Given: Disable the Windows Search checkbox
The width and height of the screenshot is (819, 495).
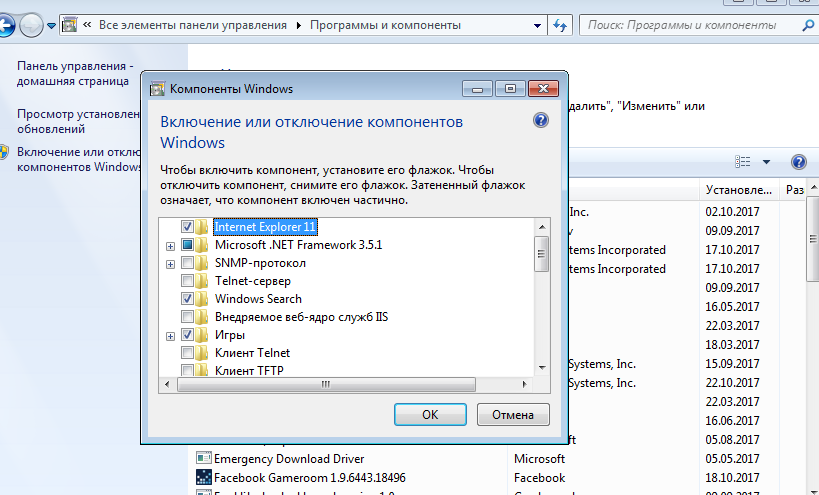Looking at the screenshot, I should [x=188, y=299].
